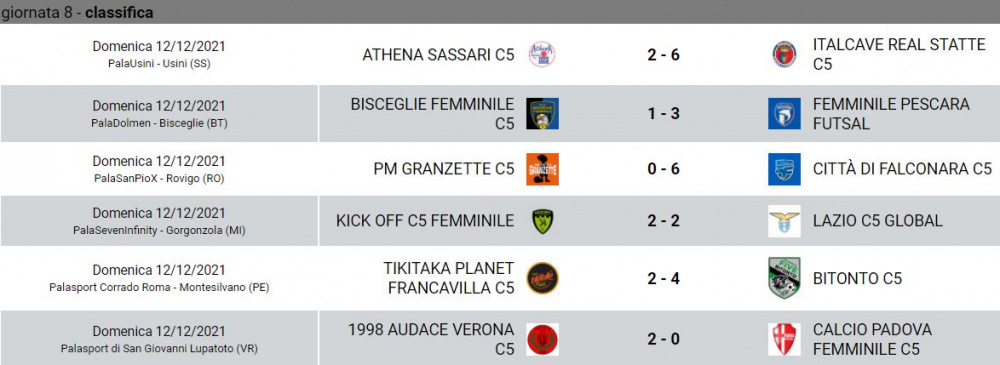Click the Tikitaka Planet round logo
The image size is (1000, 365).
(542, 278)
